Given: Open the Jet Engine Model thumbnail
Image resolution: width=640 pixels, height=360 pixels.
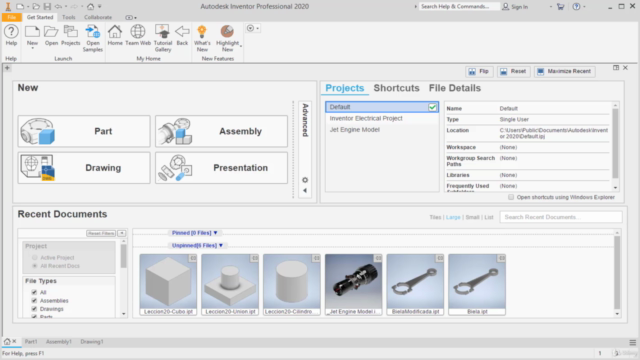Looking at the screenshot, I should click(353, 284).
